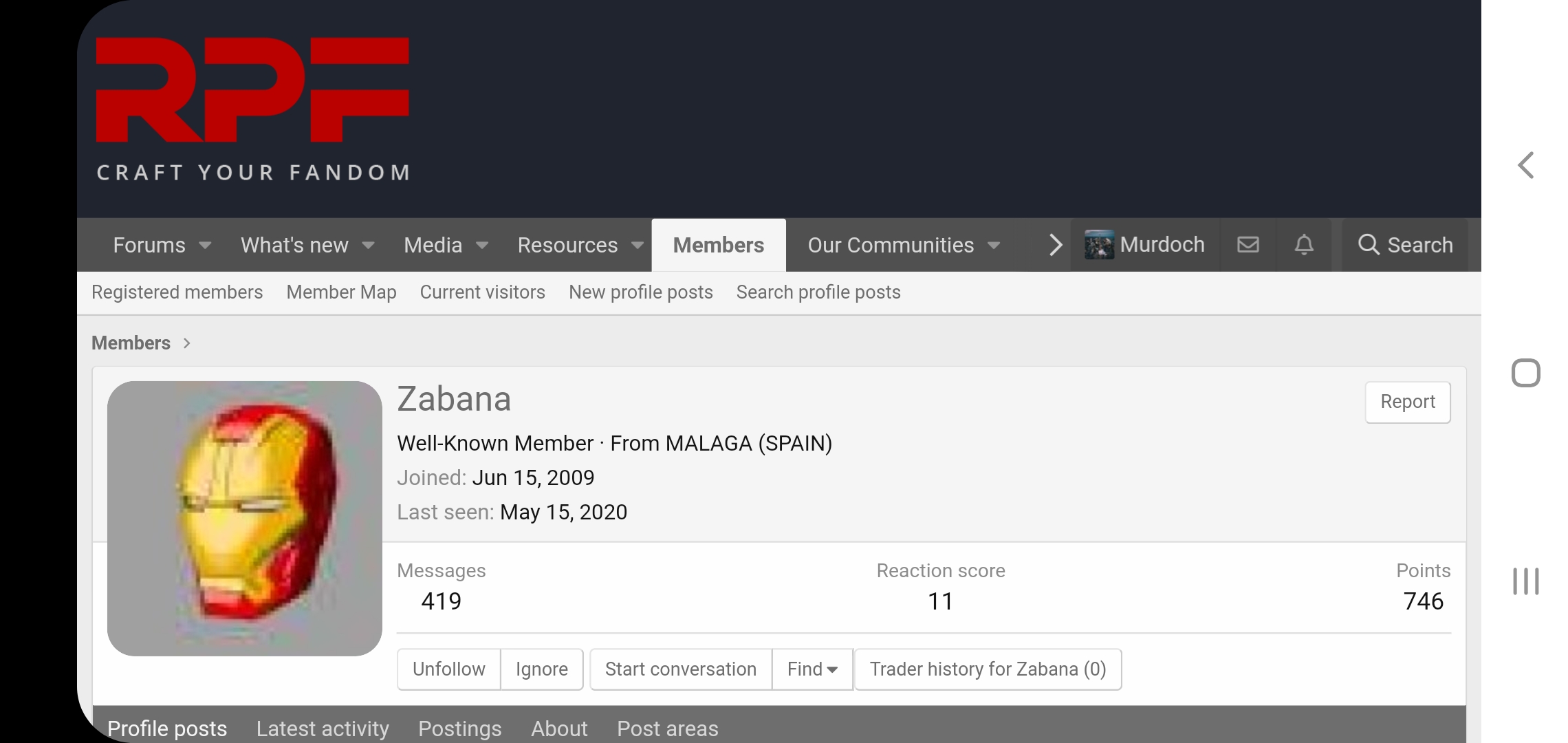Click the Members breadcrumb

pos(131,343)
